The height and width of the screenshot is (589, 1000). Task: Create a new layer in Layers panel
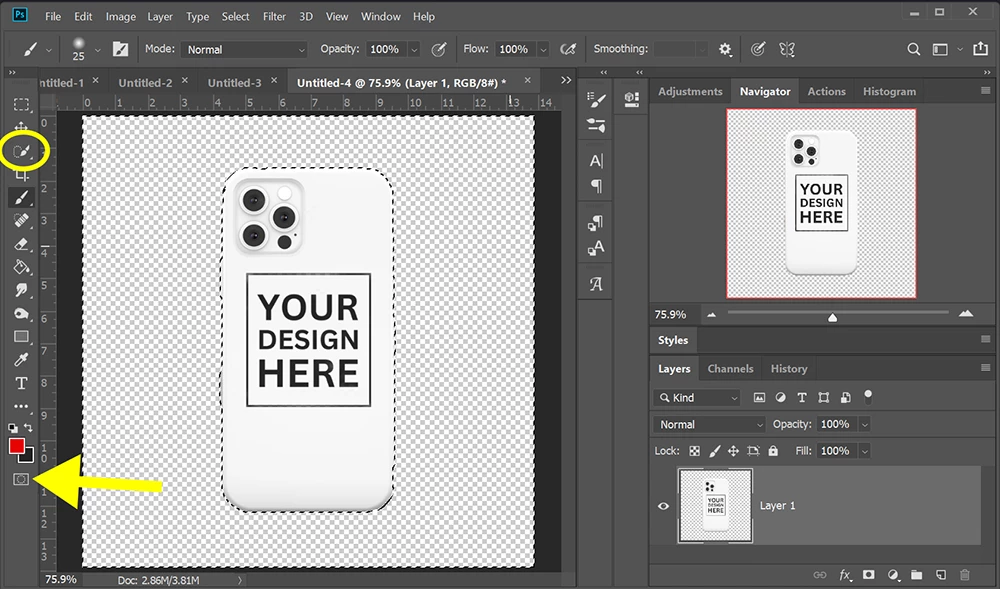click(940, 575)
